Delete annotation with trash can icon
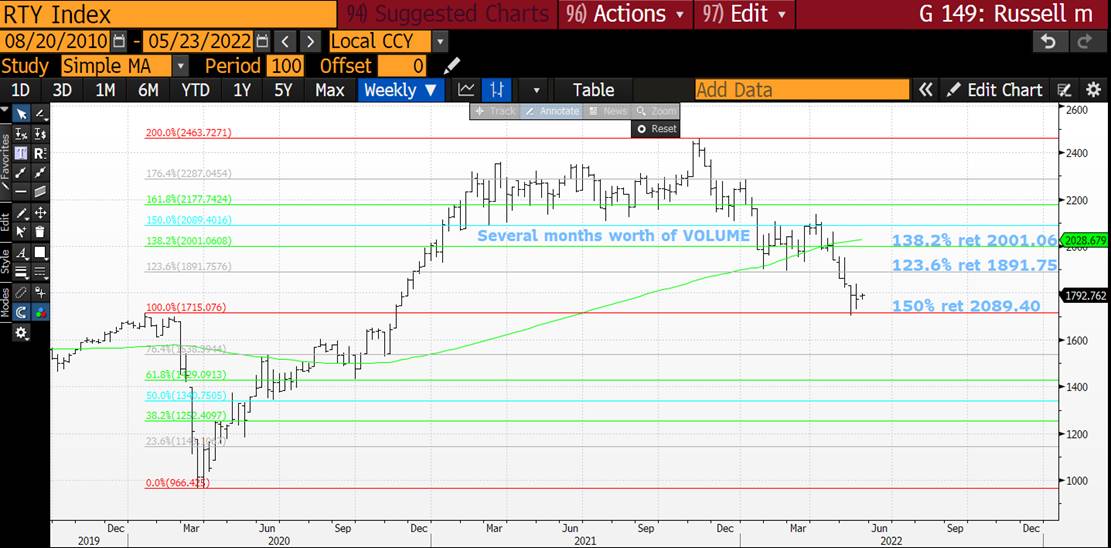Screen dimensions: 1111x548 40,231
